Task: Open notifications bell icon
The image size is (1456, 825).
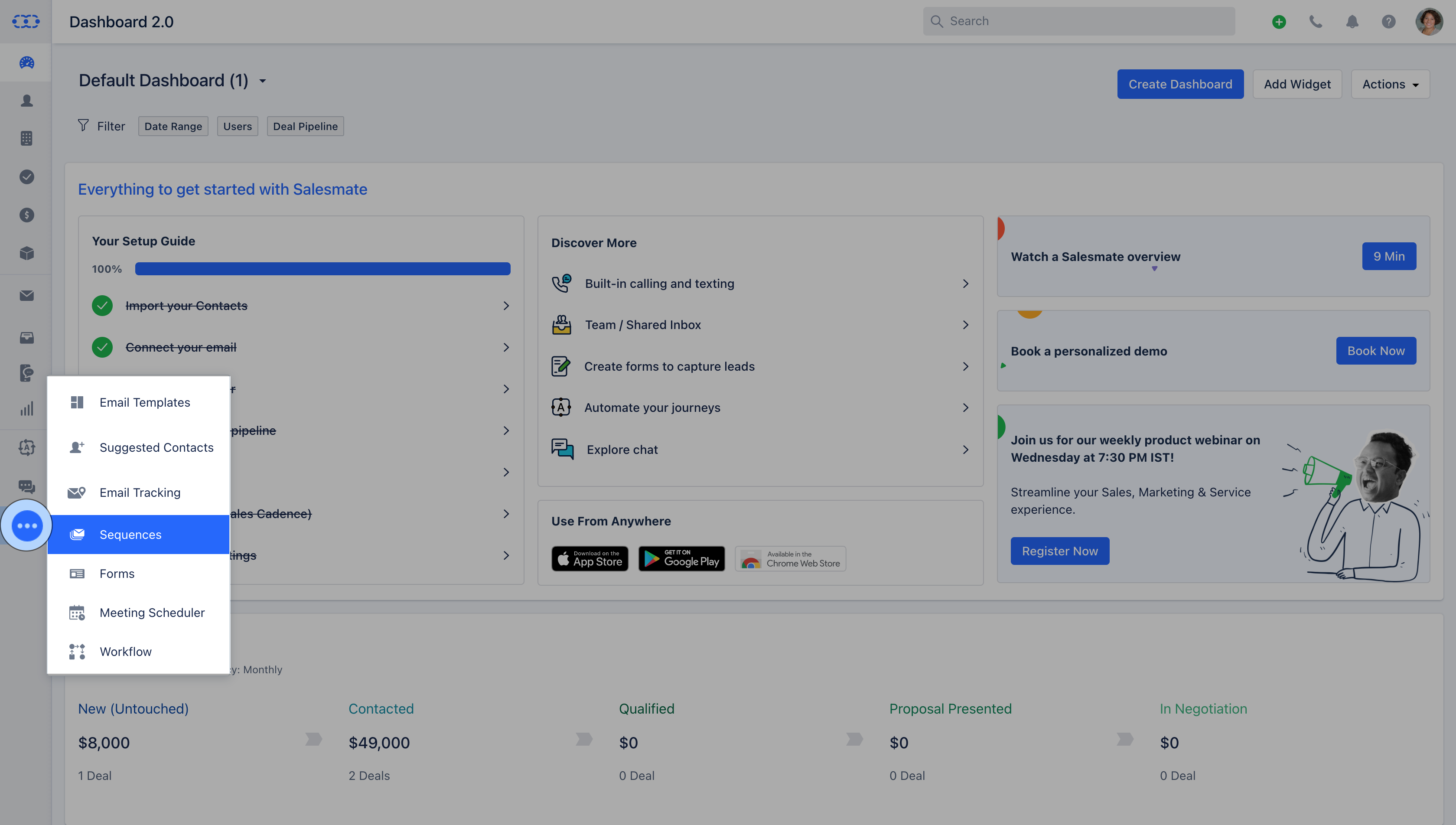Action: pos(1352,22)
